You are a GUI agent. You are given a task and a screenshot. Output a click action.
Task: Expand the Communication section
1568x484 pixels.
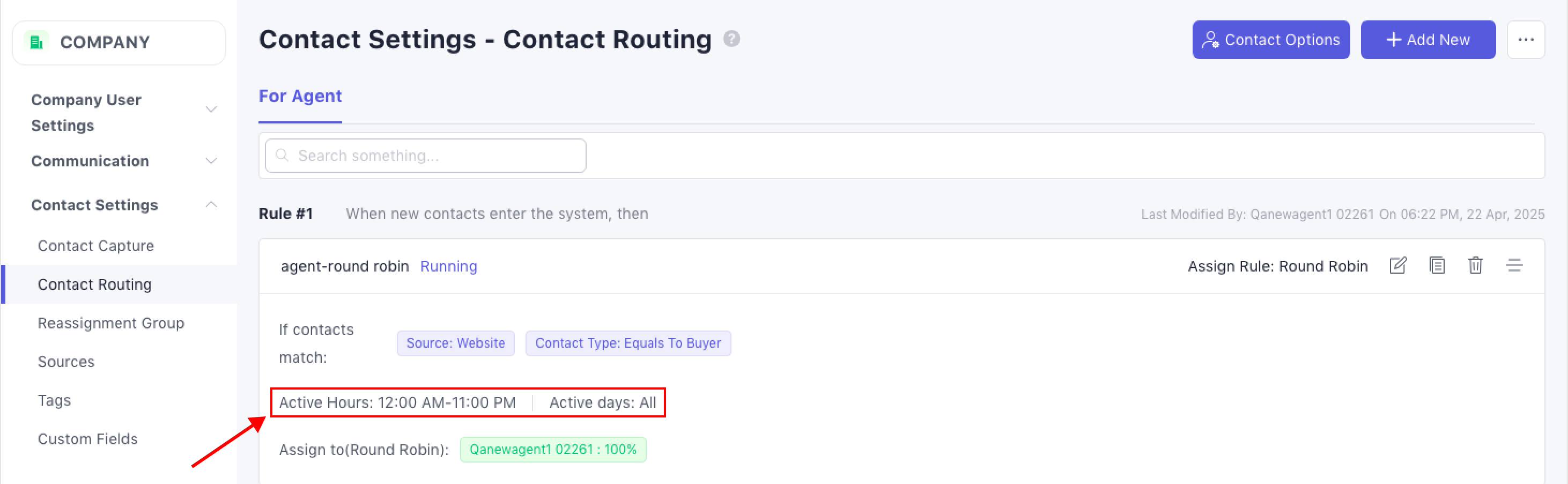pos(211,162)
